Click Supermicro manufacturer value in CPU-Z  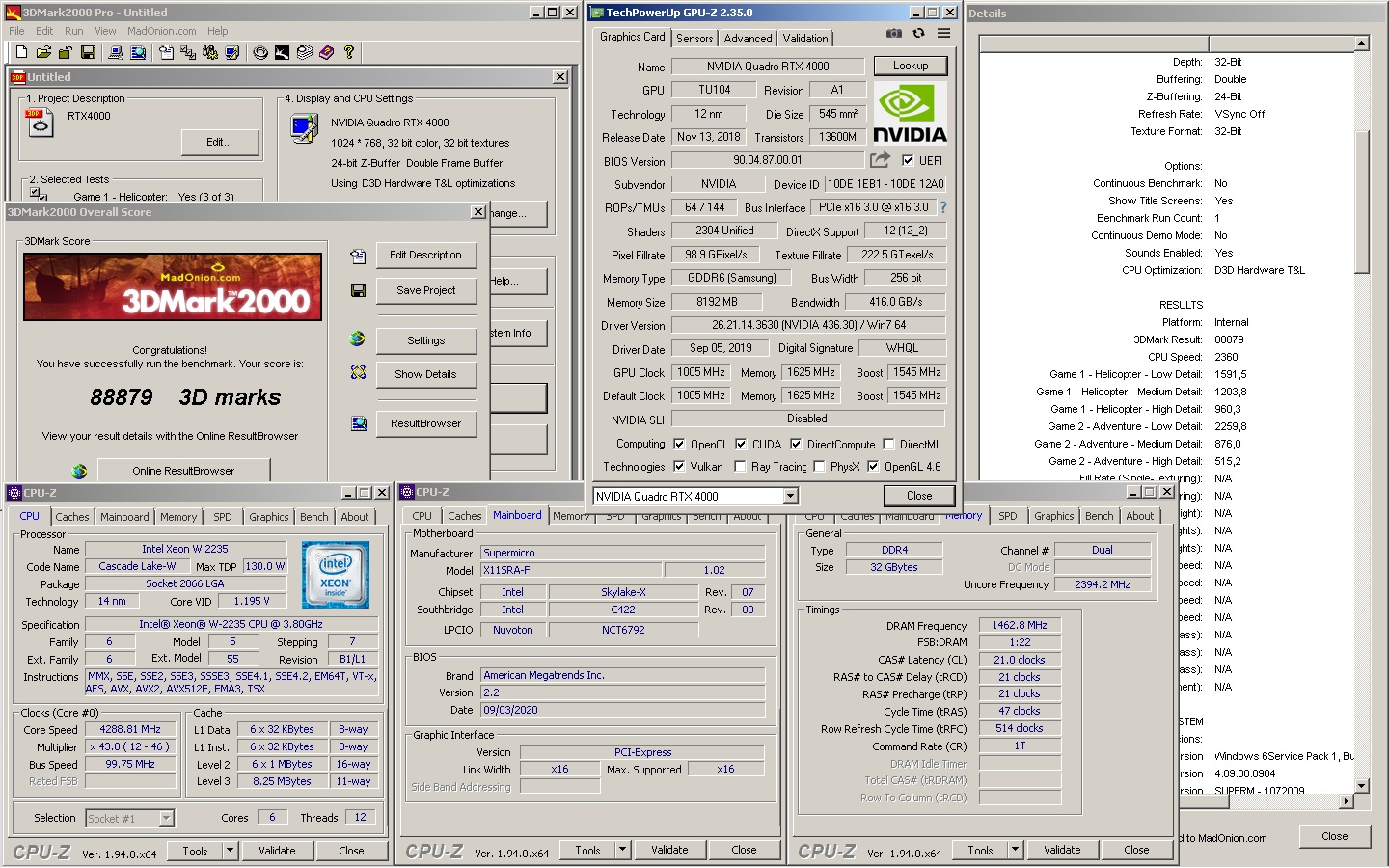coord(622,553)
